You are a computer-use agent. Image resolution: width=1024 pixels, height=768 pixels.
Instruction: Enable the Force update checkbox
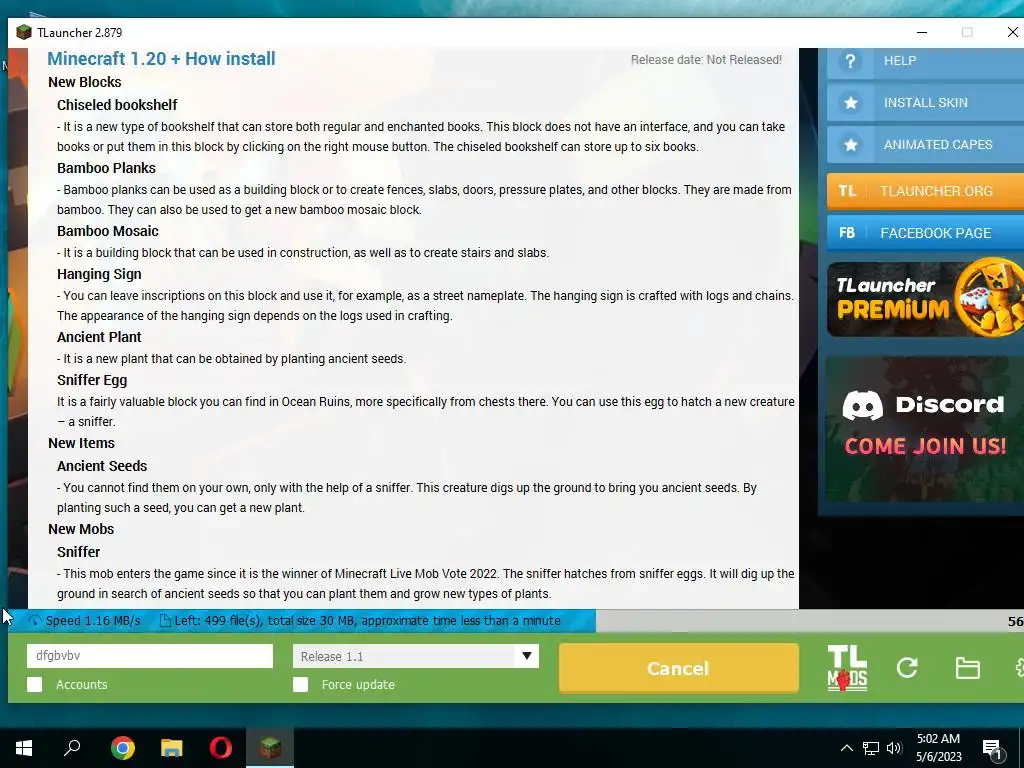(300, 684)
